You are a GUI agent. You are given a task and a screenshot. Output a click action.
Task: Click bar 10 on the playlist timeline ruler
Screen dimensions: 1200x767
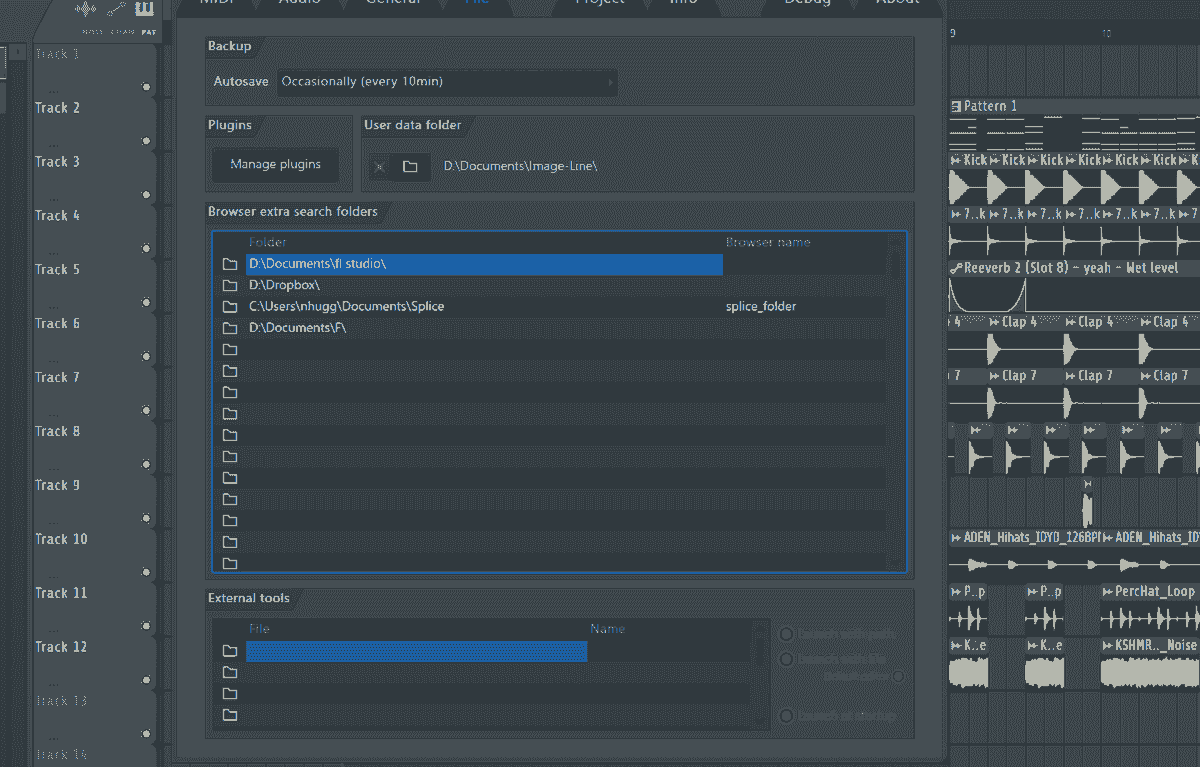(x=1106, y=33)
